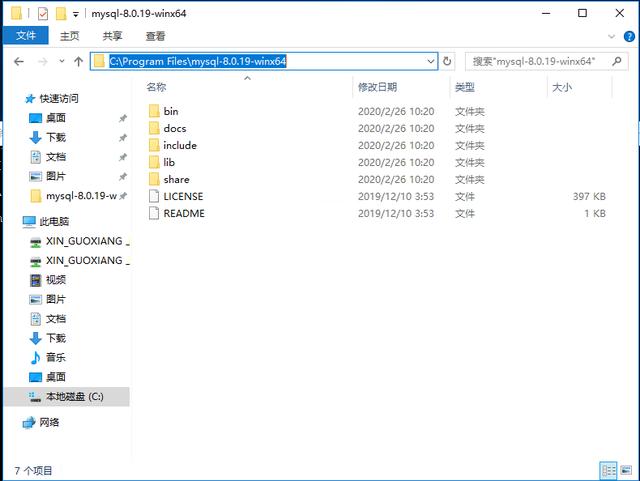Screen dimensions: 640x481
Task: Select the LICENSE file icon
Action: (x=154, y=196)
